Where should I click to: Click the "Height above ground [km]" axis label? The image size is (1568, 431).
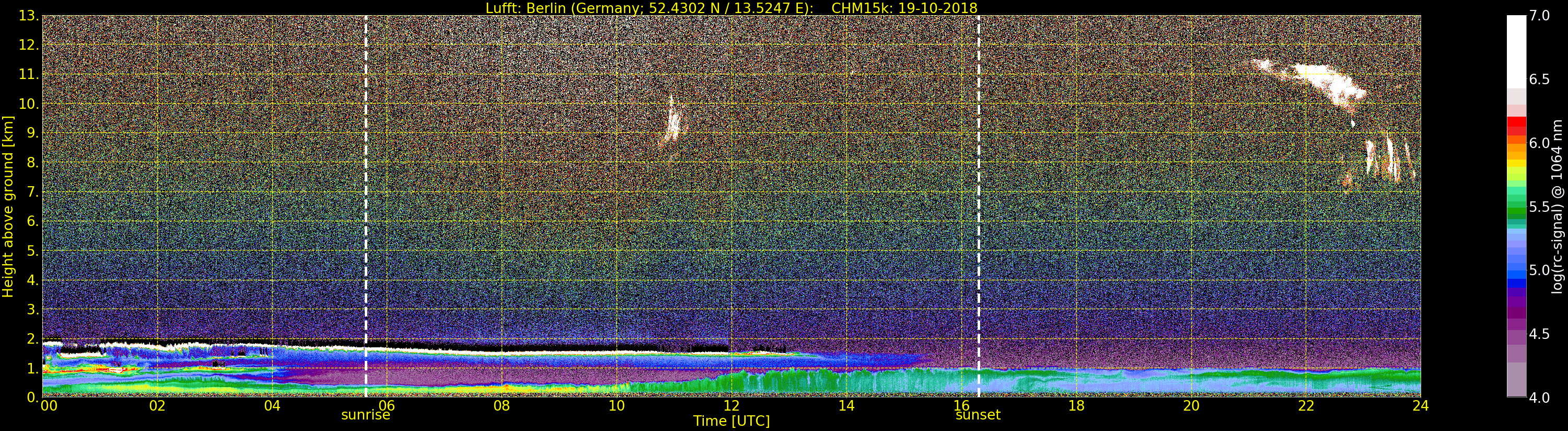point(8,206)
